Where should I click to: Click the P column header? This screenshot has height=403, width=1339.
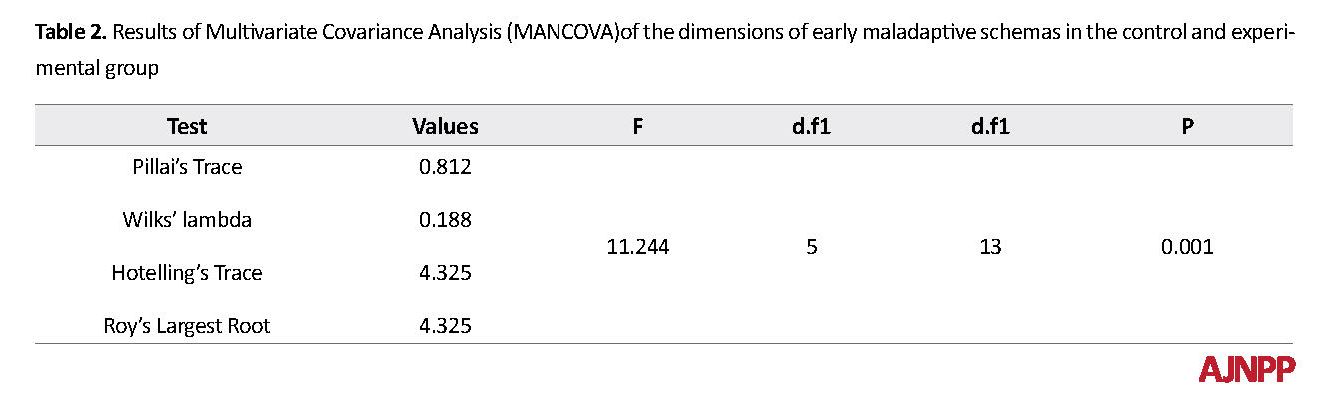pos(1187,126)
